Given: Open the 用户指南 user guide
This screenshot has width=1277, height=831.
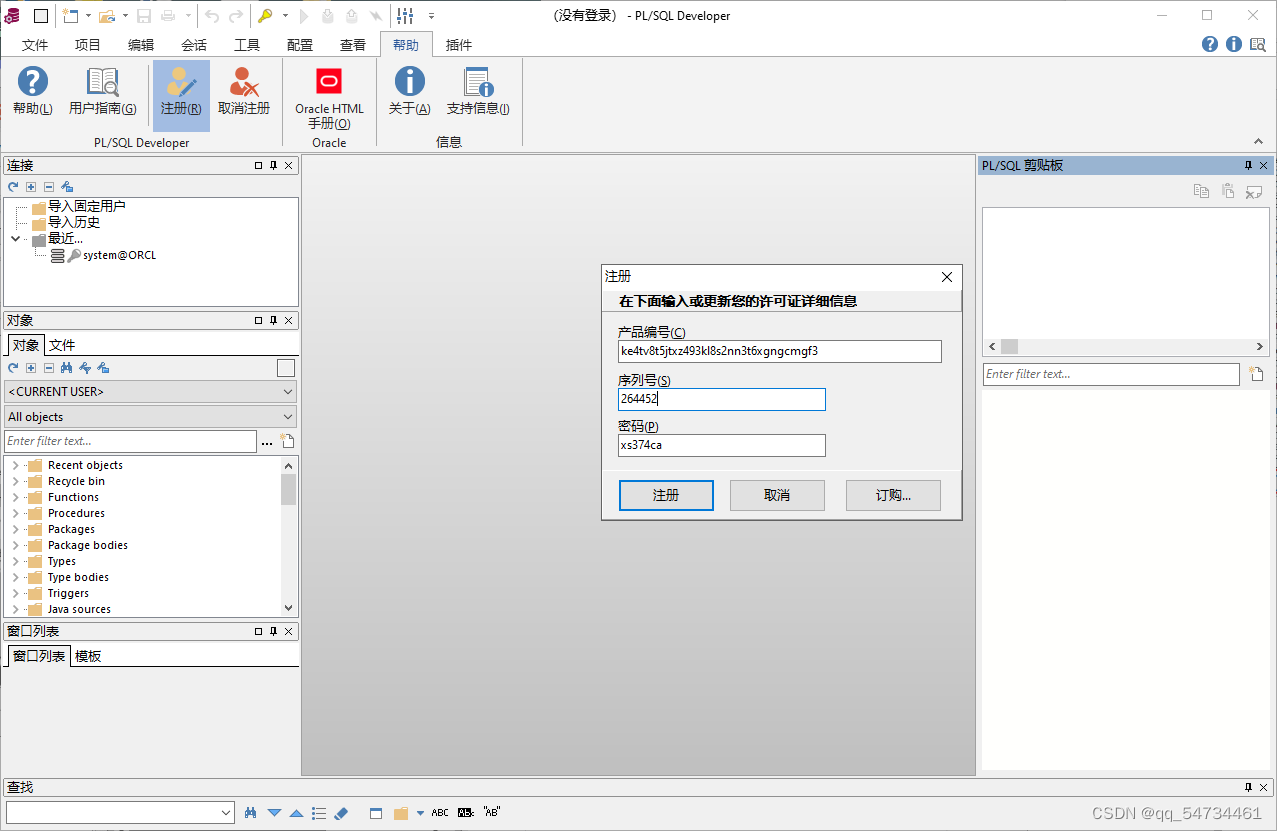Looking at the screenshot, I should (x=102, y=91).
